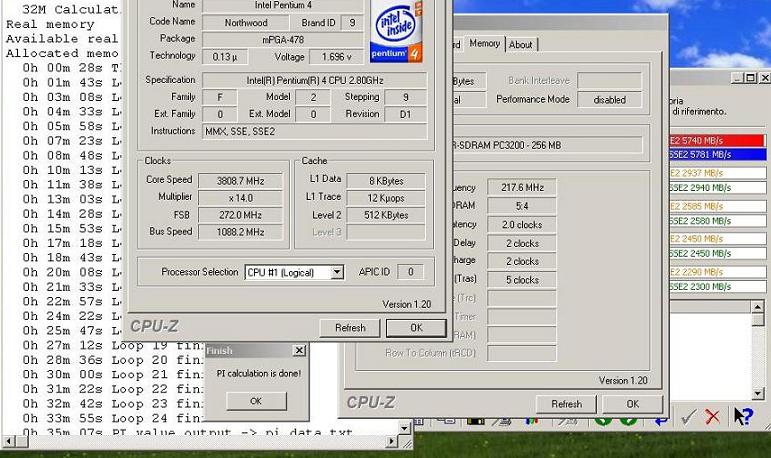Click OK in the CPU-Z processor window

pos(416,328)
